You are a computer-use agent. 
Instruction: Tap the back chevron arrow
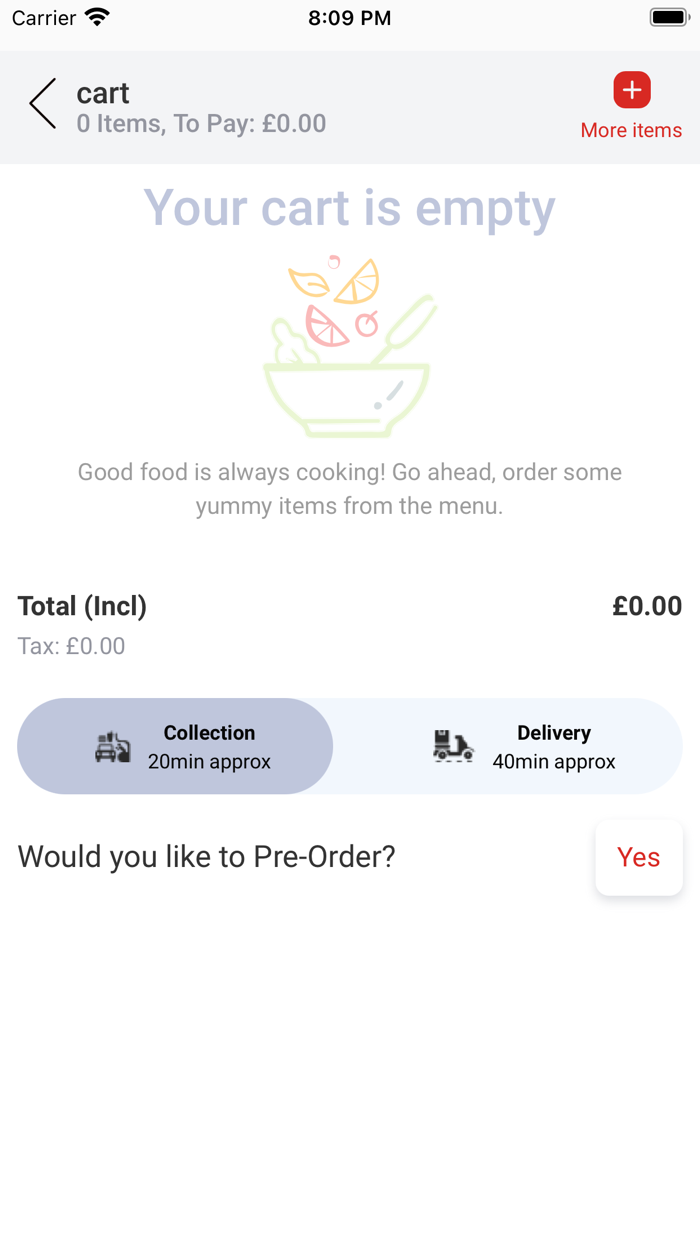tap(41, 103)
